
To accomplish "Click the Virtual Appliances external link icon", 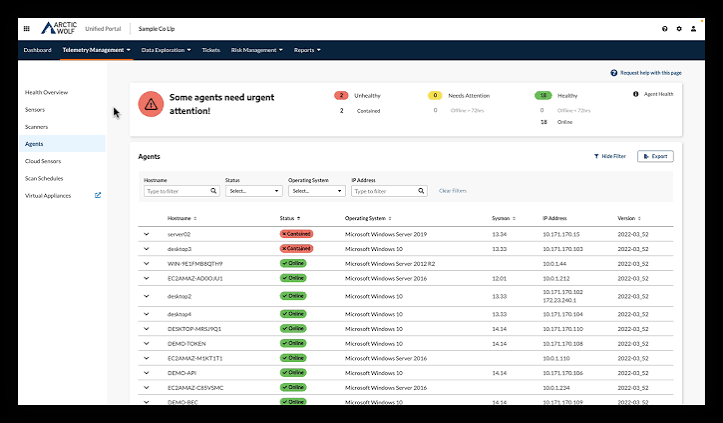I will [x=98, y=195].
